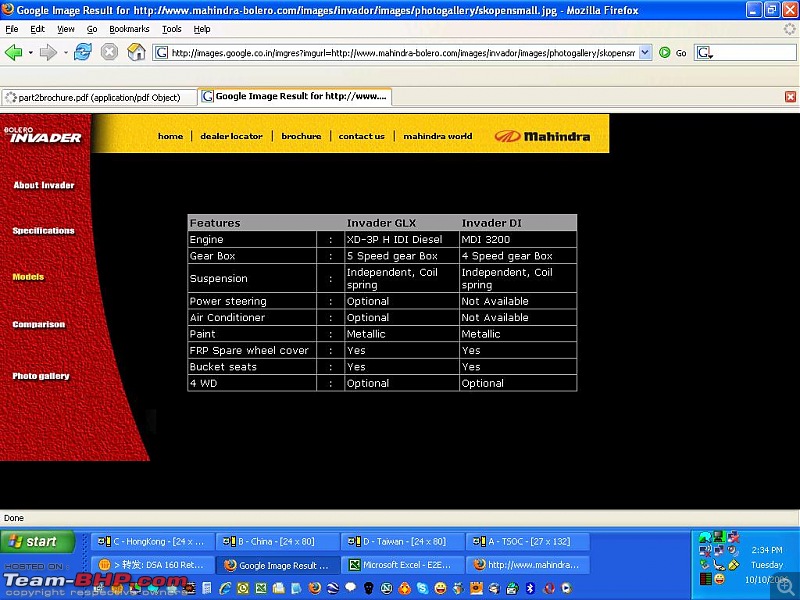Click the XD-3P H IDI Diesel cell
800x600 pixels.
coord(402,239)
